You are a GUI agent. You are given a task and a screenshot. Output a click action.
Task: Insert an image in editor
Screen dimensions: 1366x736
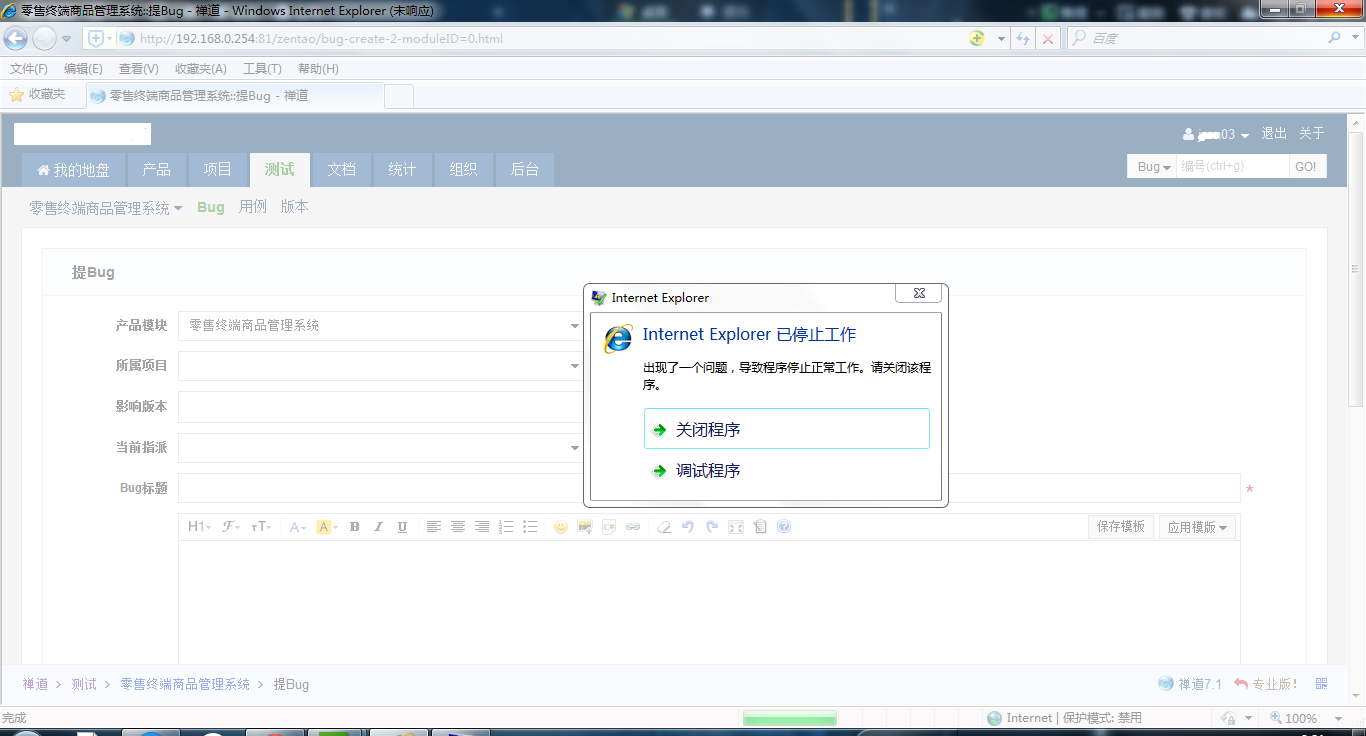point(585,527)
